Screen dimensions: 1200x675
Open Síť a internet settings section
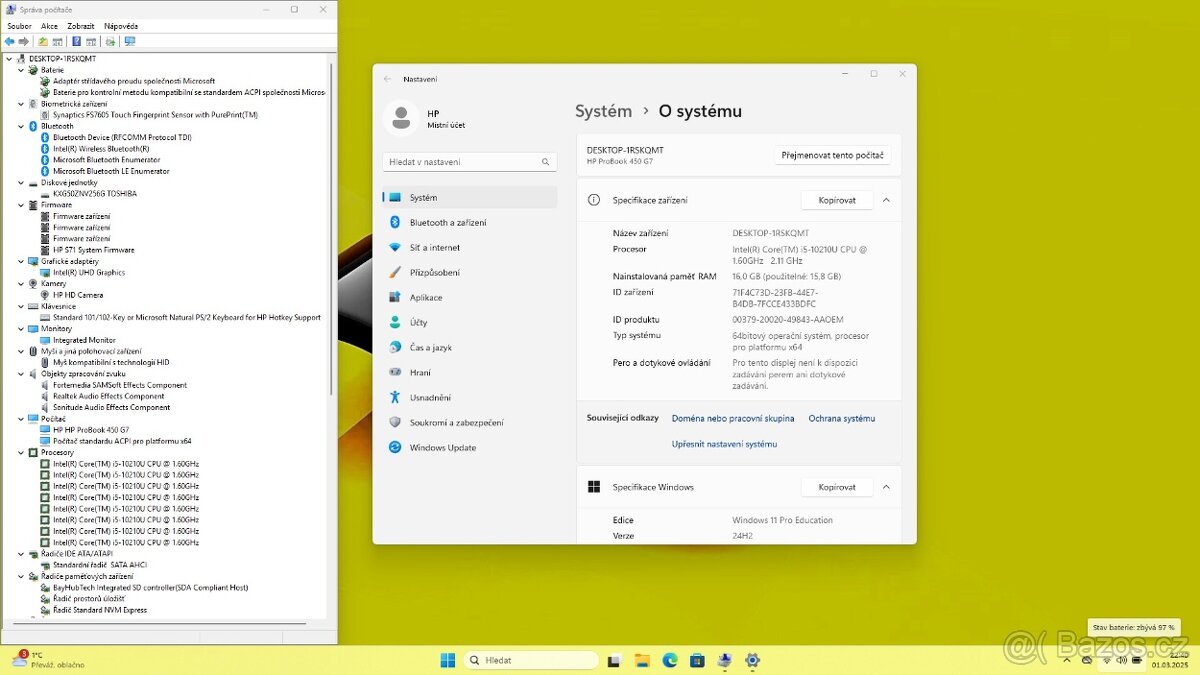(x=434, y=248)
